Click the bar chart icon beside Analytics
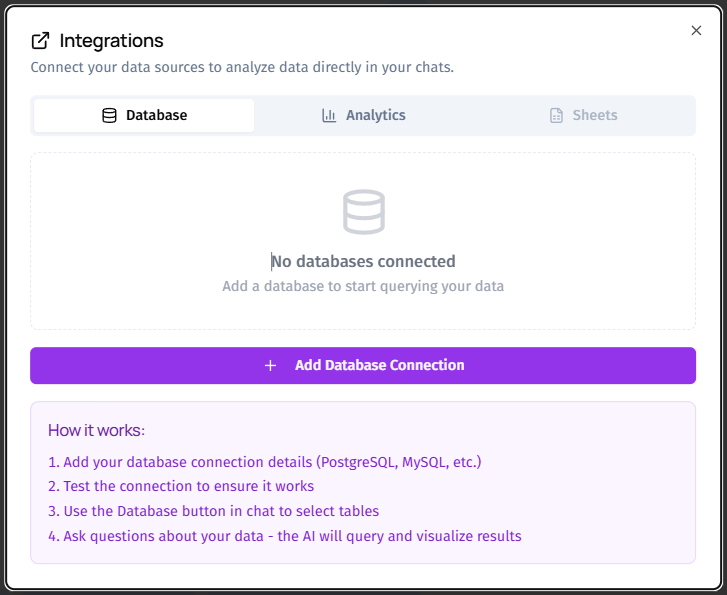 click(329, 115)
